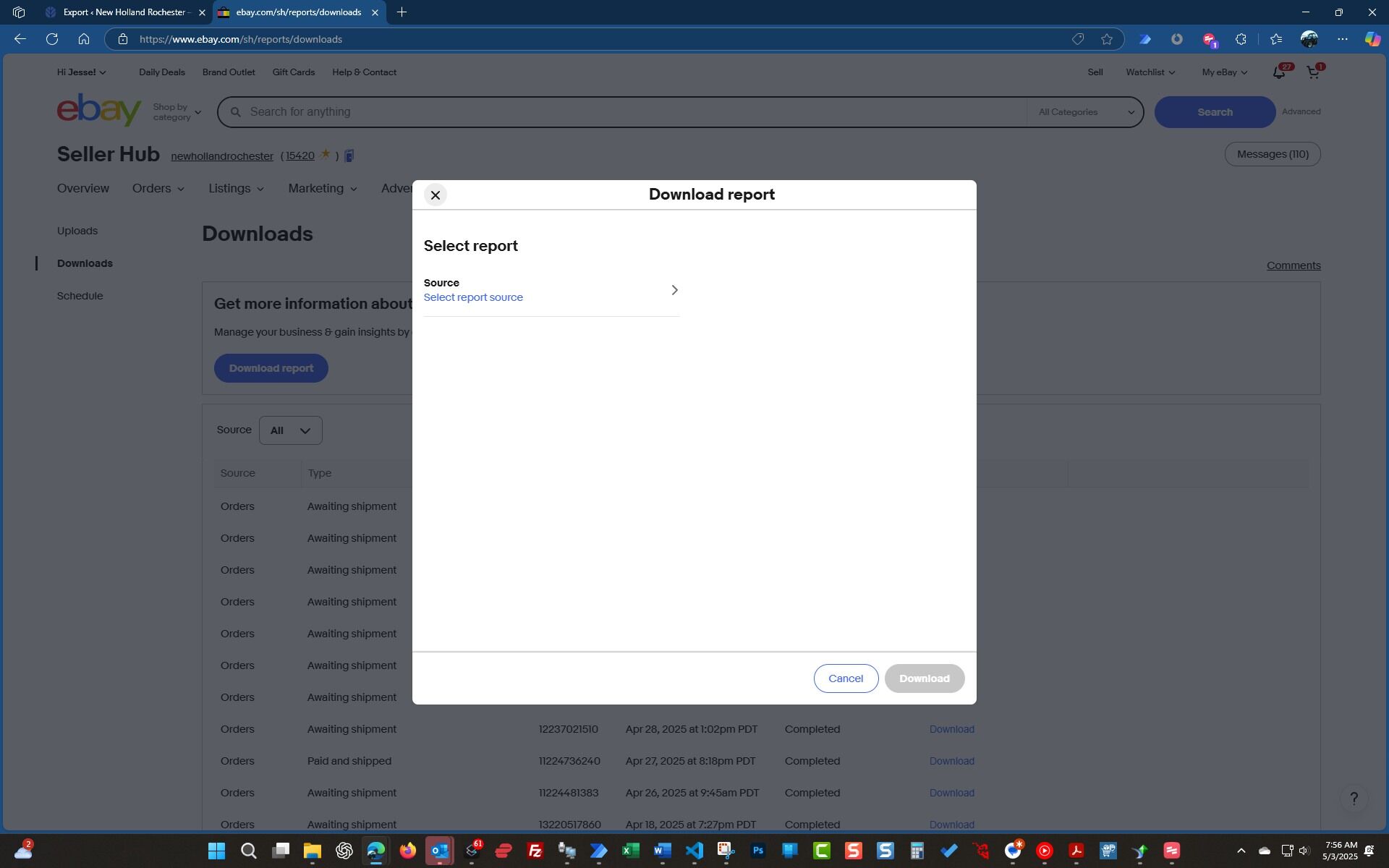This screenshot has height=868, width=1389.
Task: Click the browser home icon
Action: 84,39
